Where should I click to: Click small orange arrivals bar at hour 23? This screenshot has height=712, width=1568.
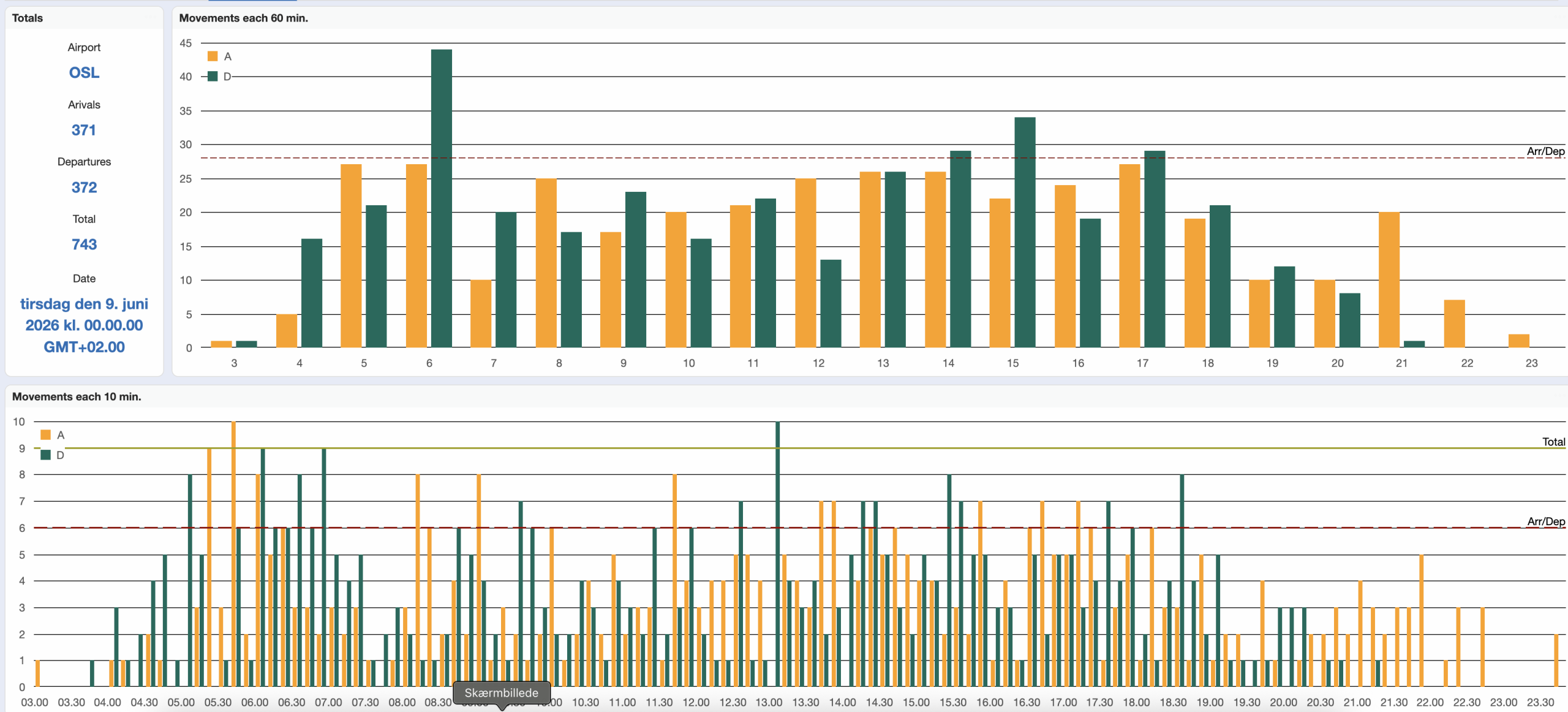pyautogui.click(x=1518, y=341)
